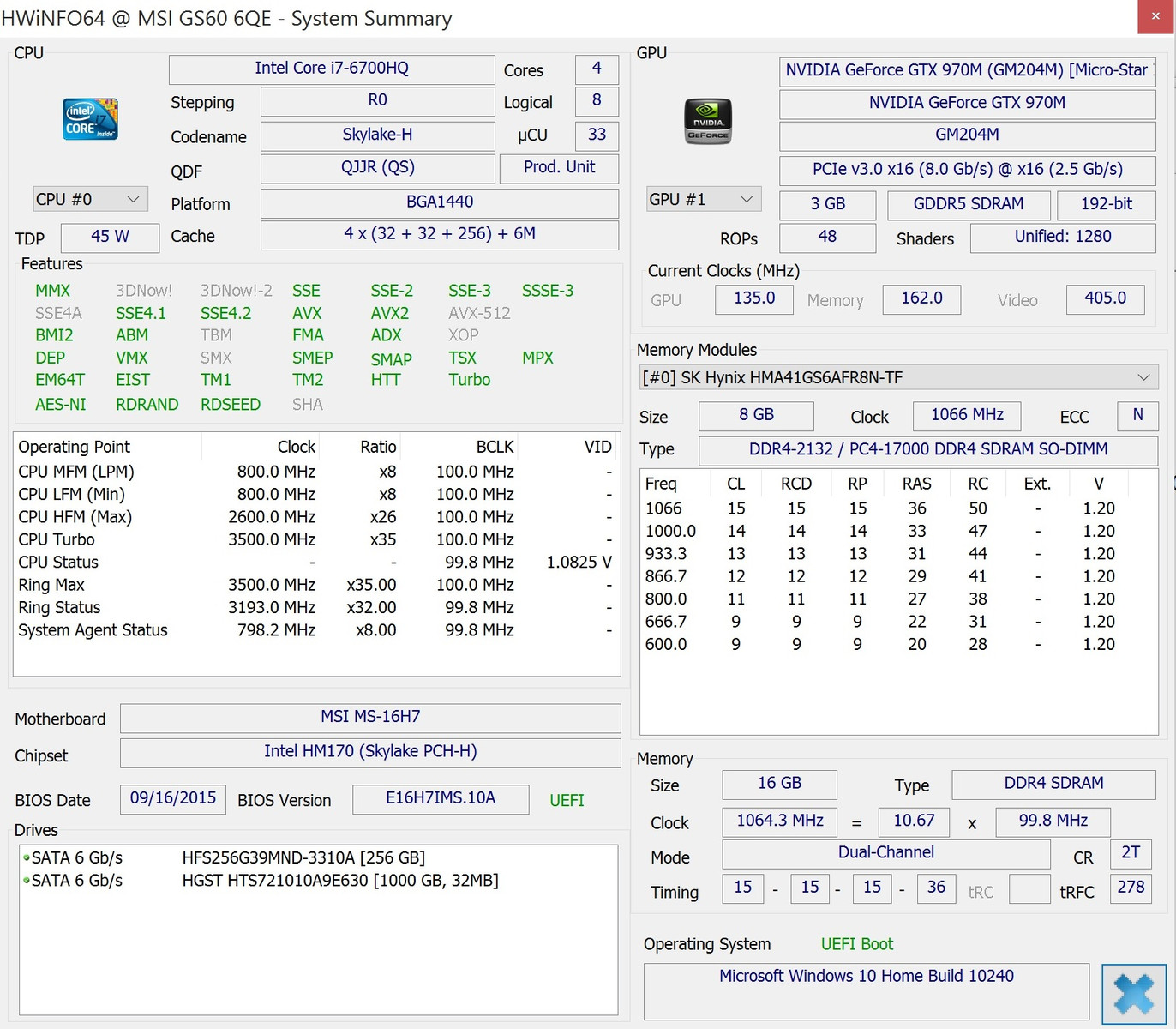This screenshot has height=1029, width=1176.
Task: Click the Intel HM170 (Skylake PCH-H) chipset field
Action: [370, 752]
